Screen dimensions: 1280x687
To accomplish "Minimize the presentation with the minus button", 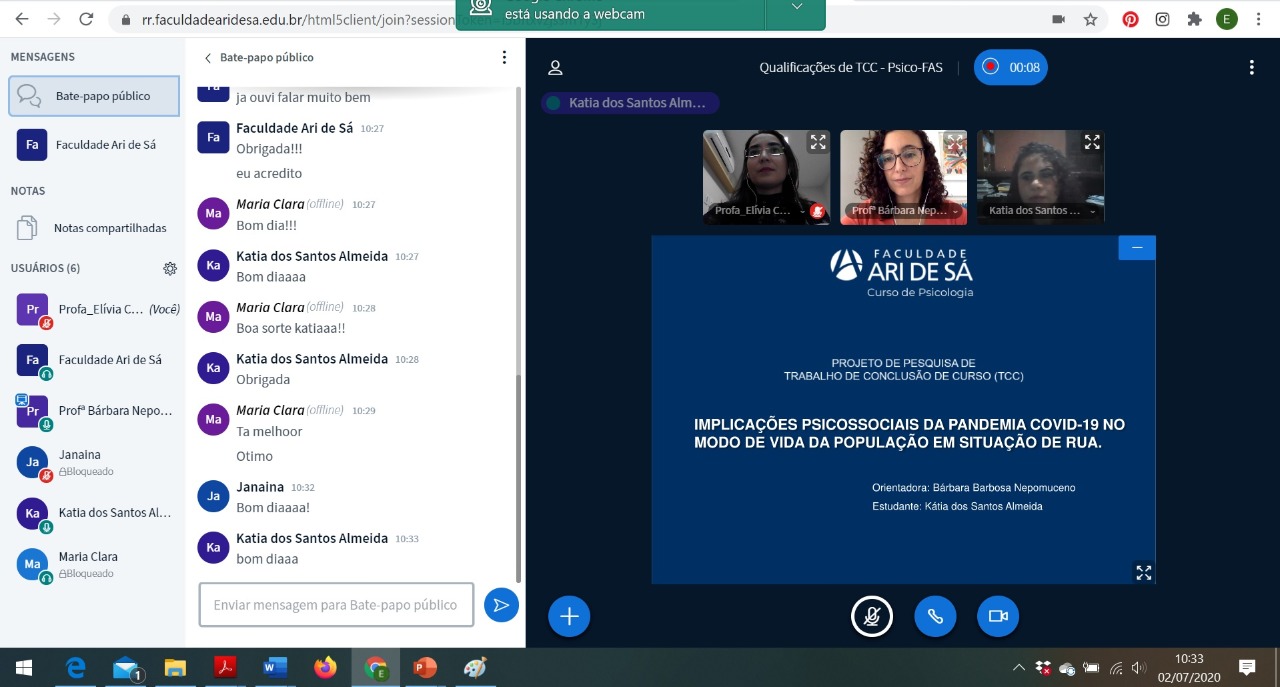I will [x=1137, y=247].
